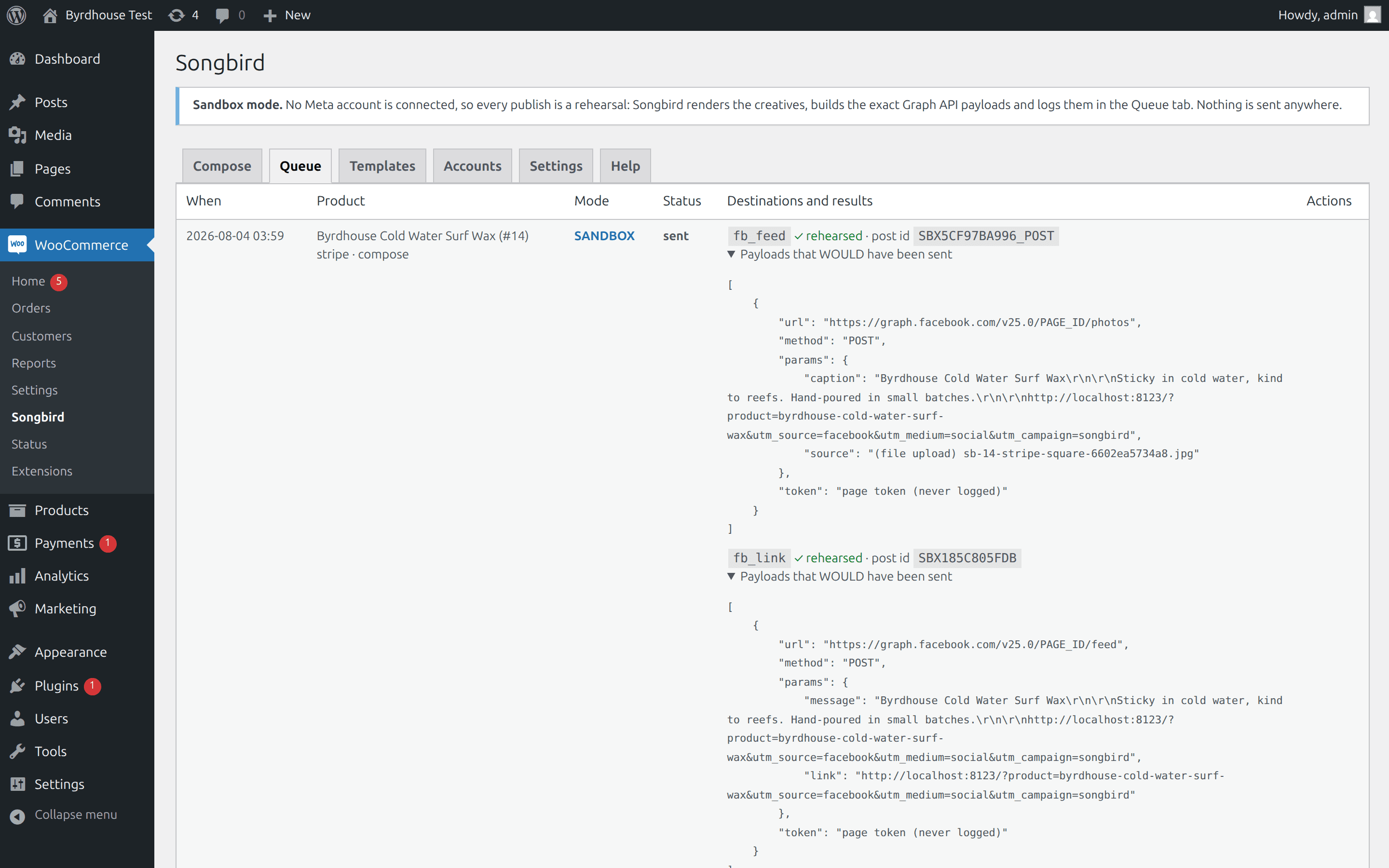Click the Dashboard gauge icon

pos(17,58)
